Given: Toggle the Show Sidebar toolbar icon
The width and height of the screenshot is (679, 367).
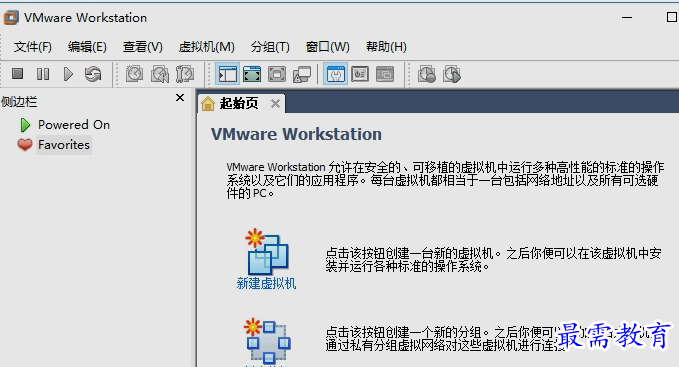Looking at the screenshot, I should point(228,74).
